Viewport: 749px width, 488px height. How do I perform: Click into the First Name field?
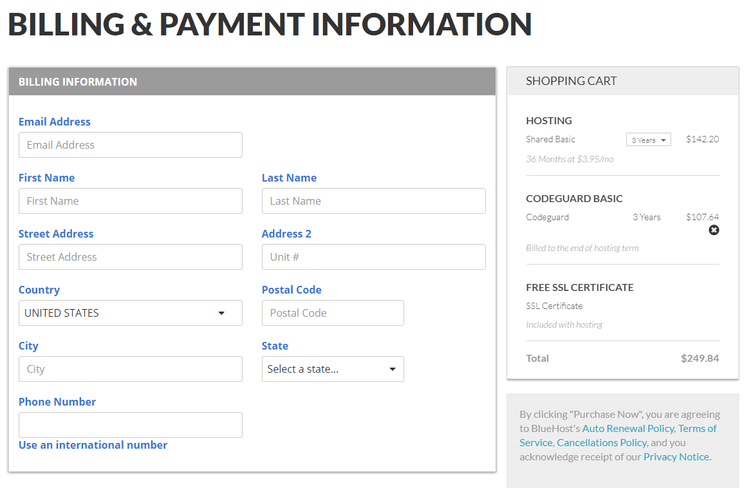pos(130,201)
